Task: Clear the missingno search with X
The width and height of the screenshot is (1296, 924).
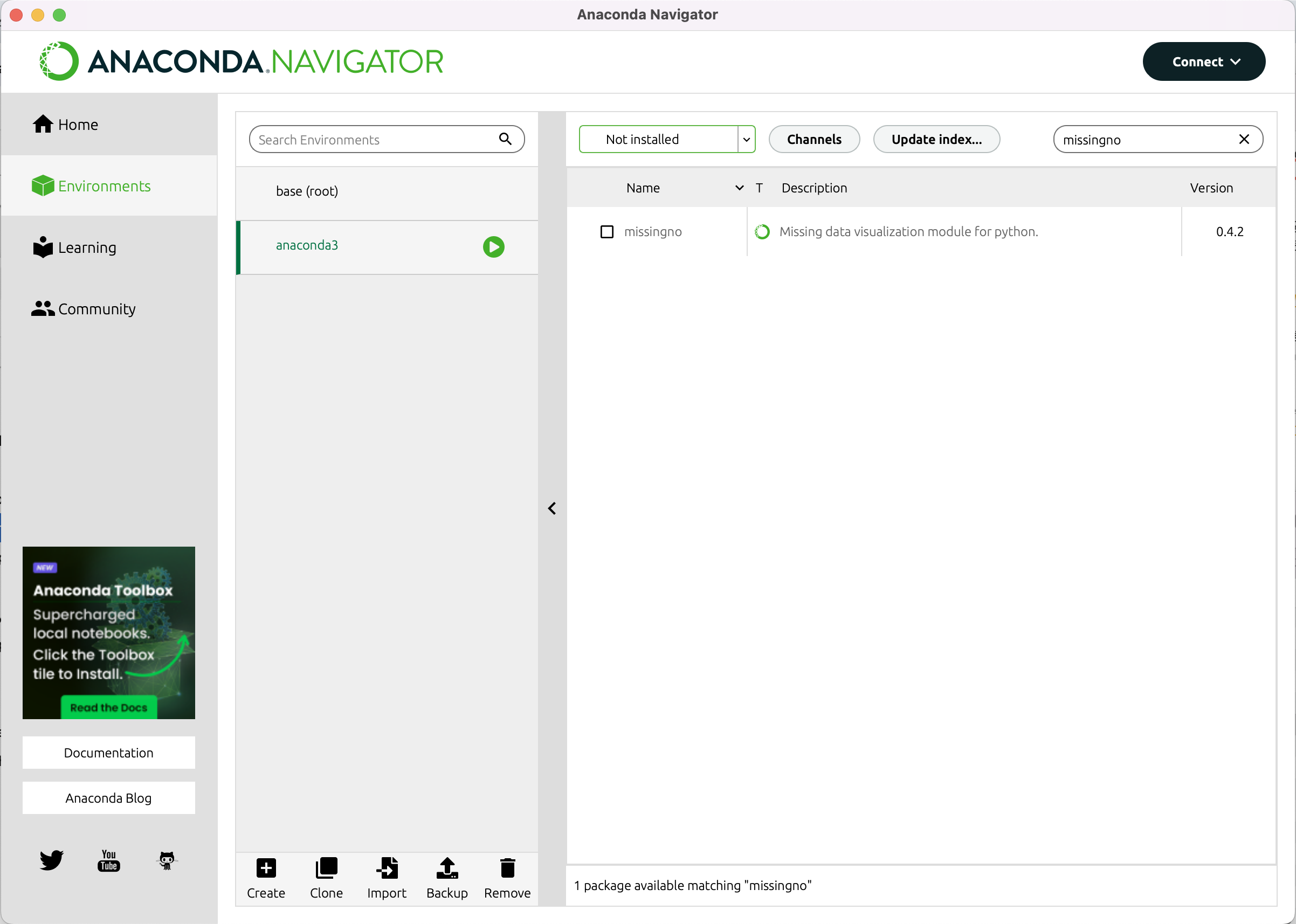Action: [x=1244, y=140]
